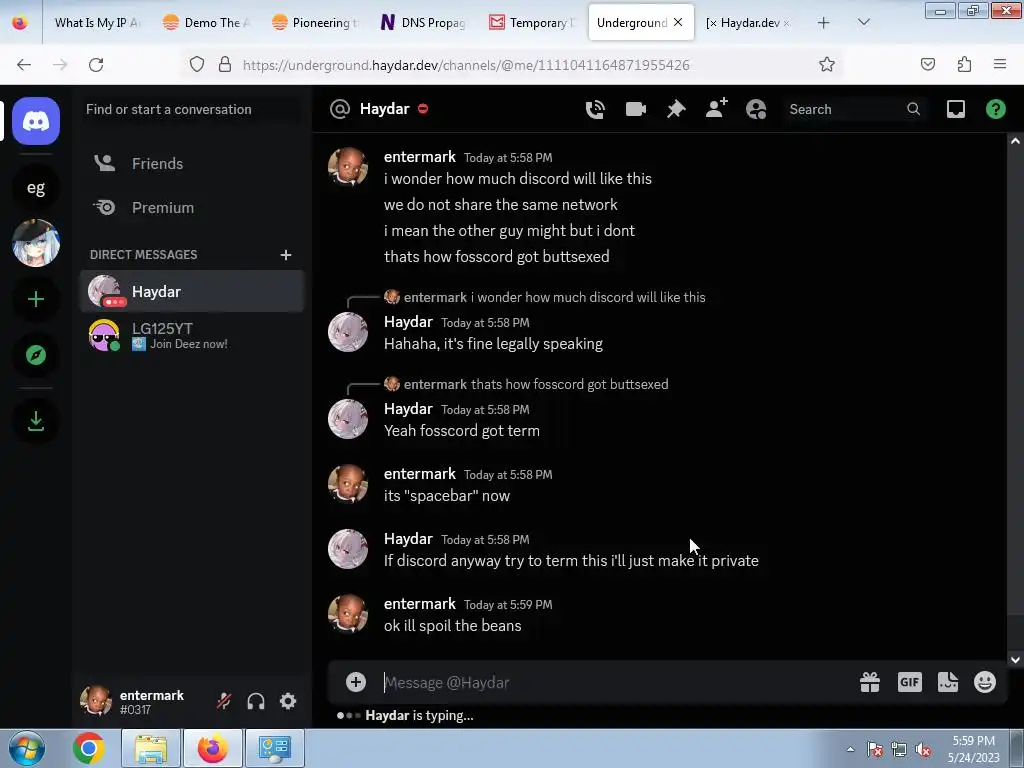Launch Chrome from the taskbar
This screenshot has height=768, width=1024.
89,748
